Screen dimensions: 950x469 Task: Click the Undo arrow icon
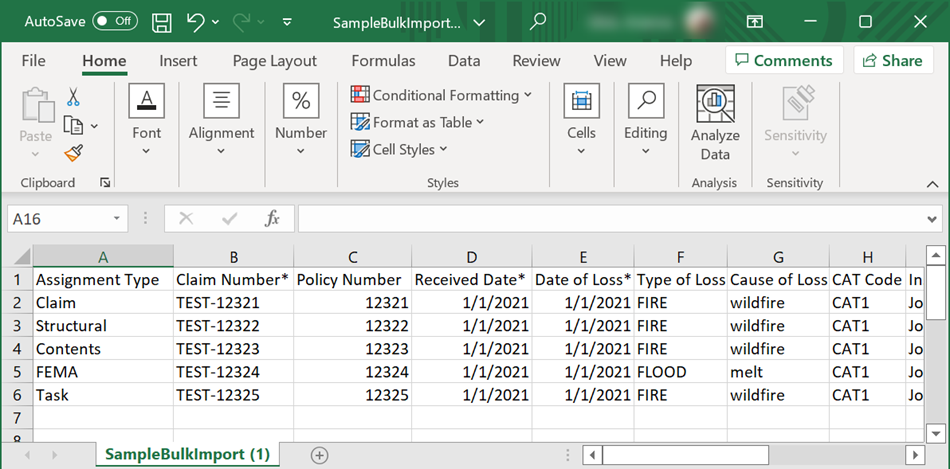[x=197, y=21]
